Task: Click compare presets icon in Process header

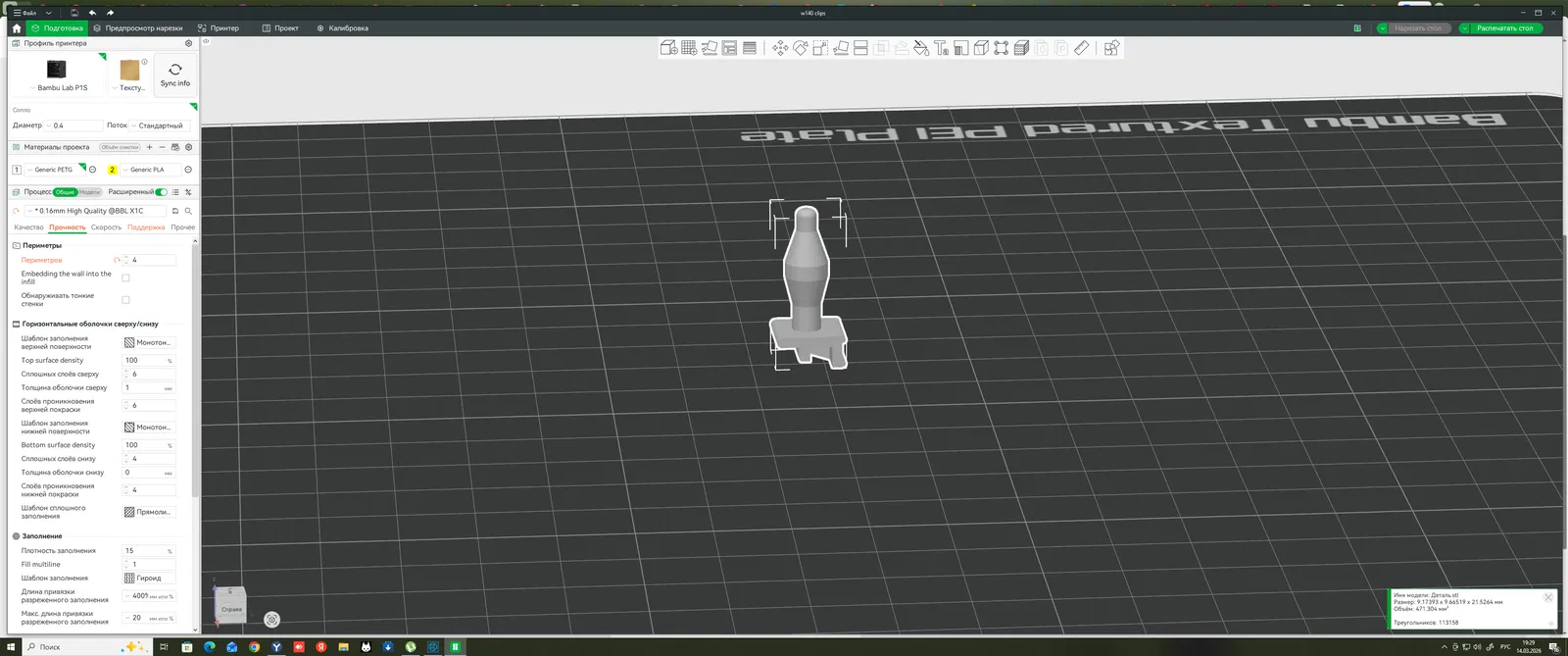Action: click(188, 192)
